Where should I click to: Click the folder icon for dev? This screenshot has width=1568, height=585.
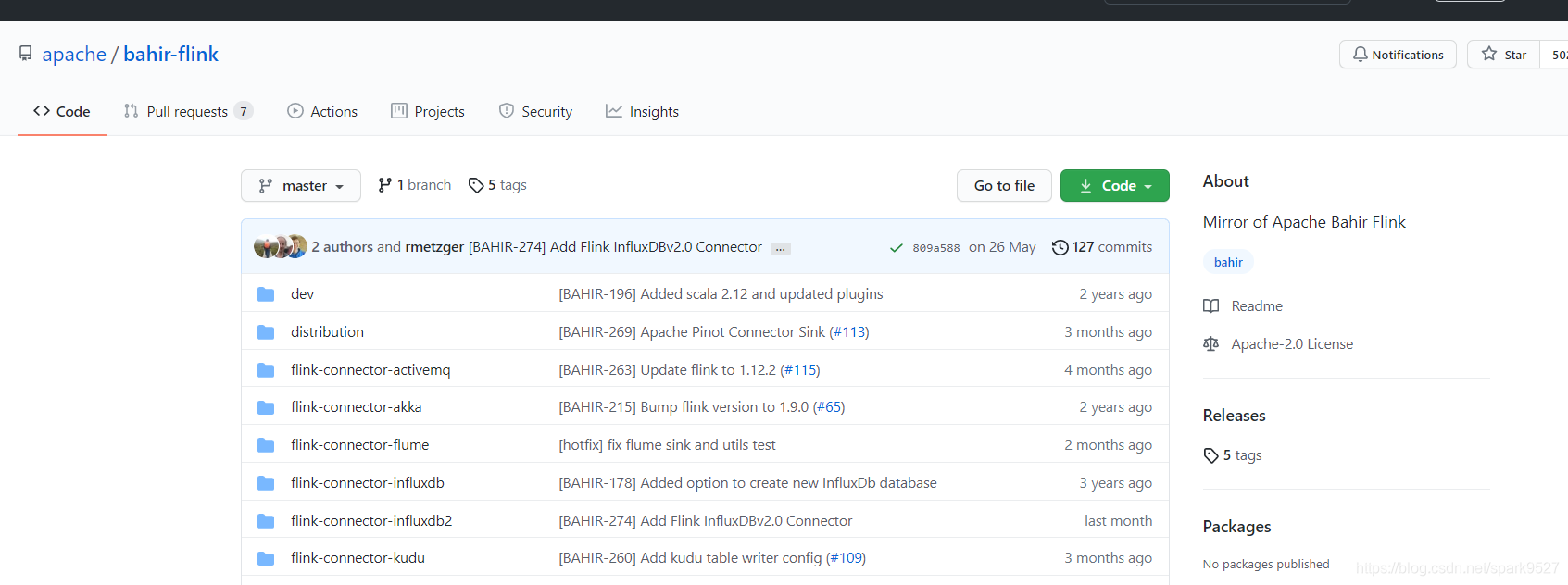click(x=266, y=294)
